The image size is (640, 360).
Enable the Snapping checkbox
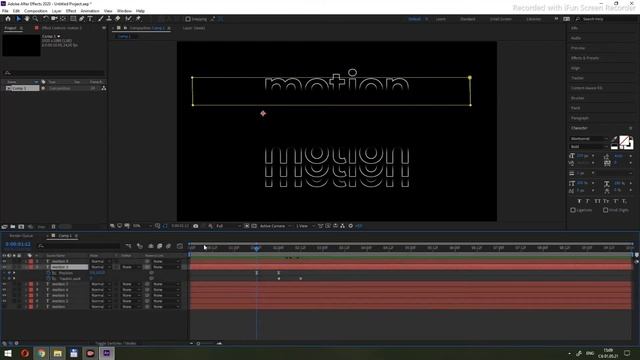(188, 19)
